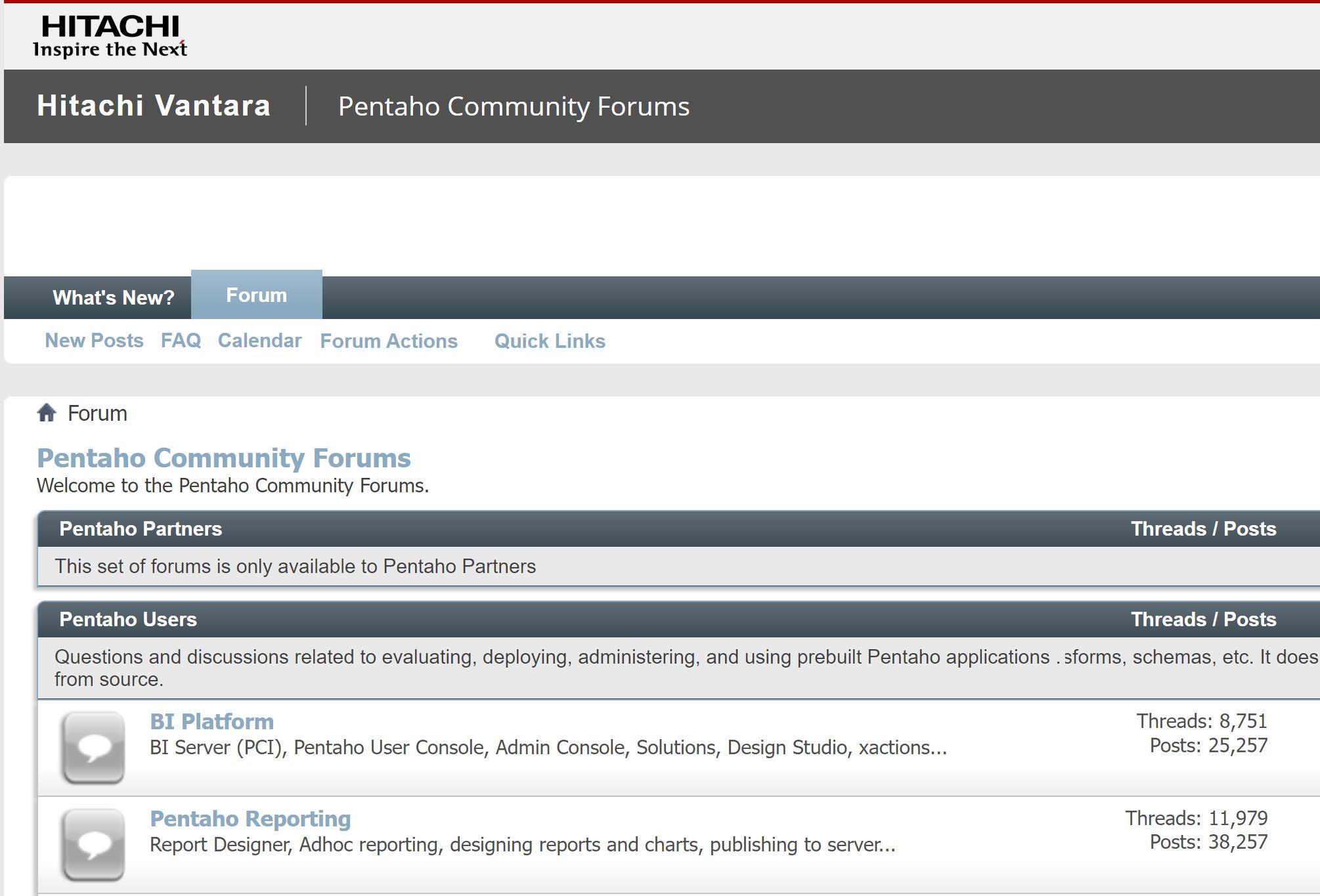Click 'Welcome to the Pentaho Community Forums.' text

232,486
